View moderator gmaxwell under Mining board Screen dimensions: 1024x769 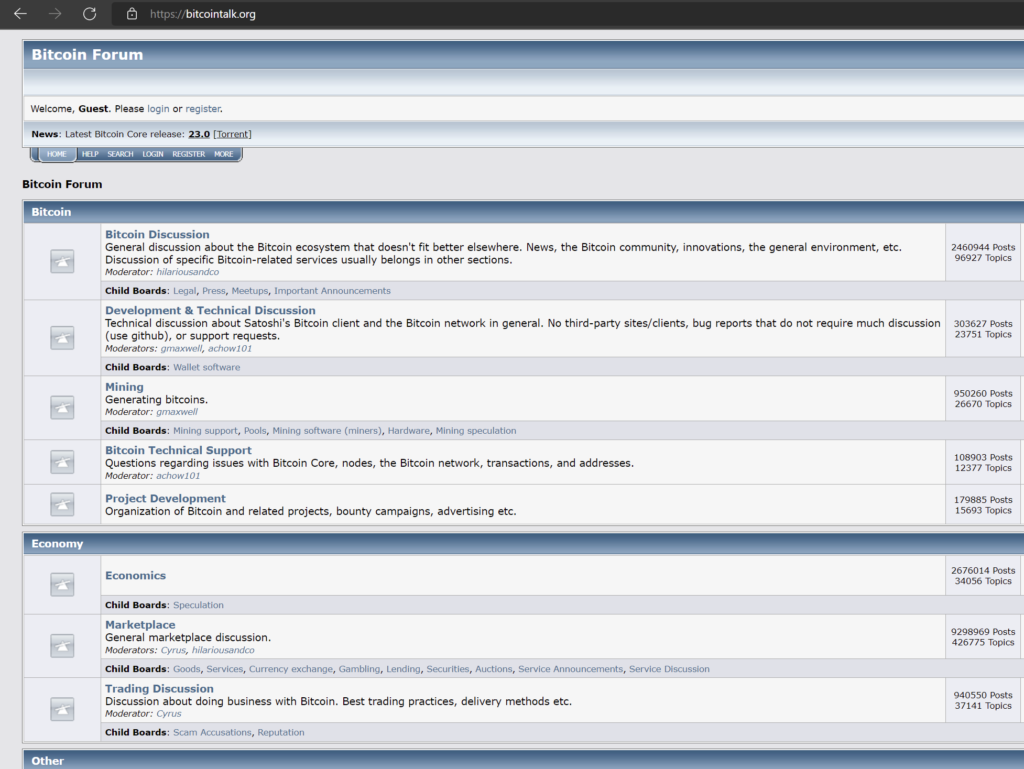pyautogui.click(x=177, y=412)
